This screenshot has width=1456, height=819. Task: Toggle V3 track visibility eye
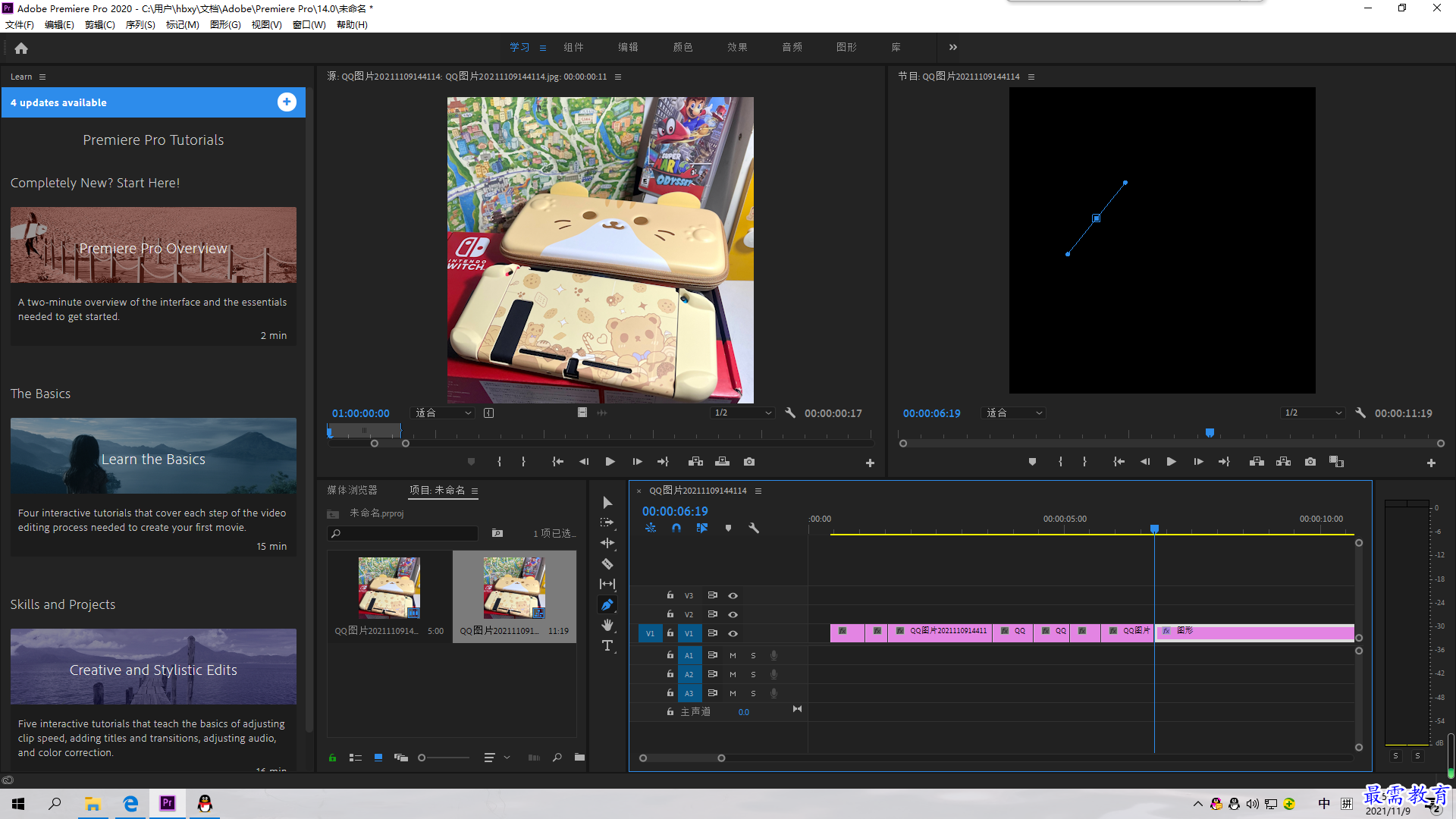click(733, 596)
